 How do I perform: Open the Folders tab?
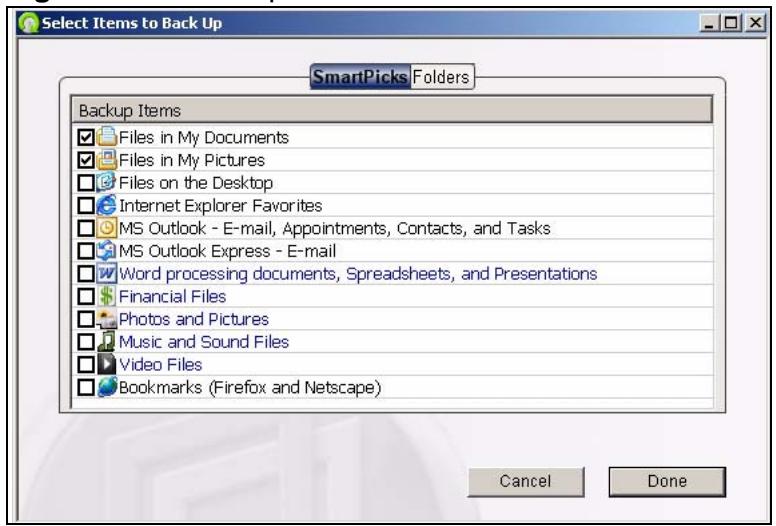(x=441, y=77)
